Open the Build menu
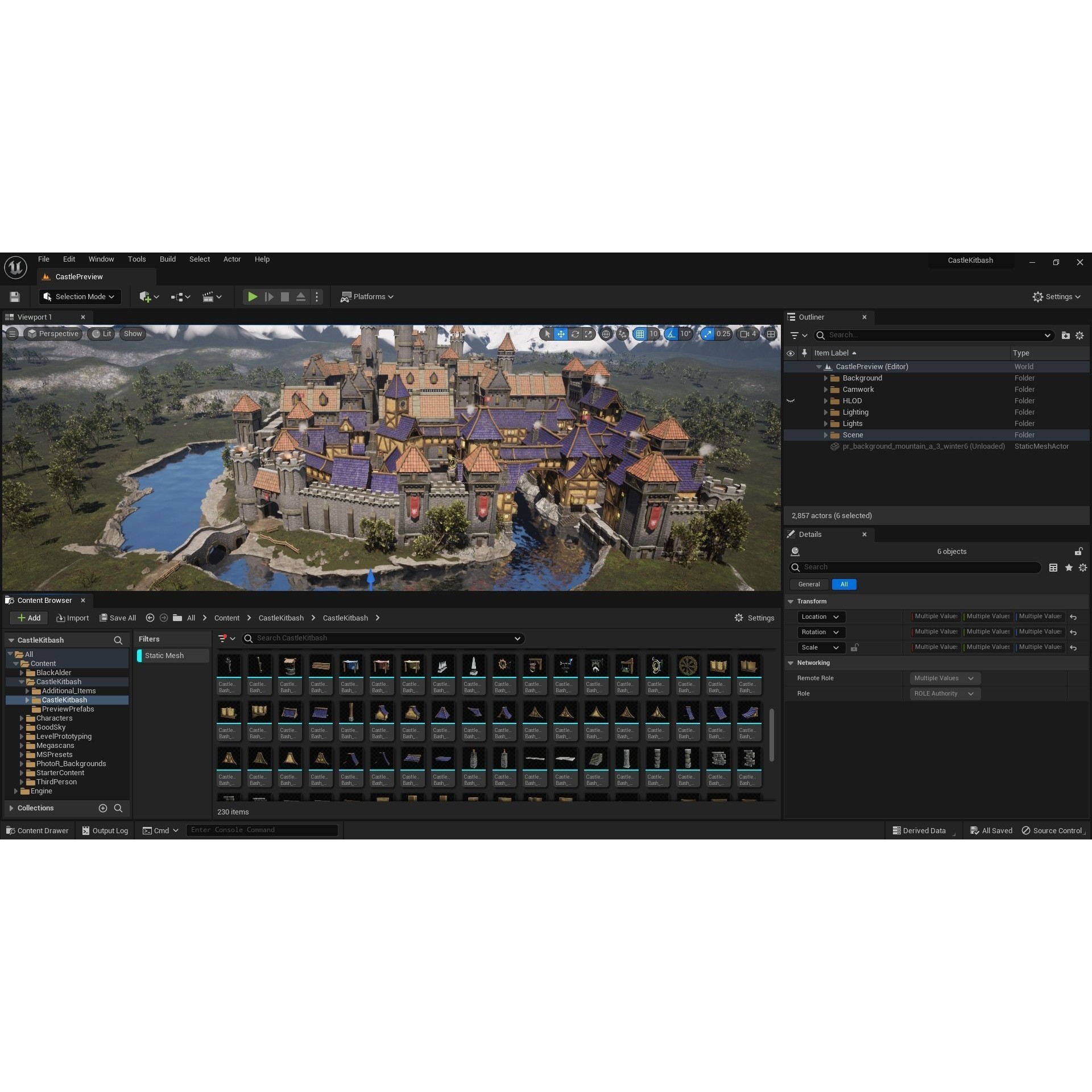 point(168,259)
